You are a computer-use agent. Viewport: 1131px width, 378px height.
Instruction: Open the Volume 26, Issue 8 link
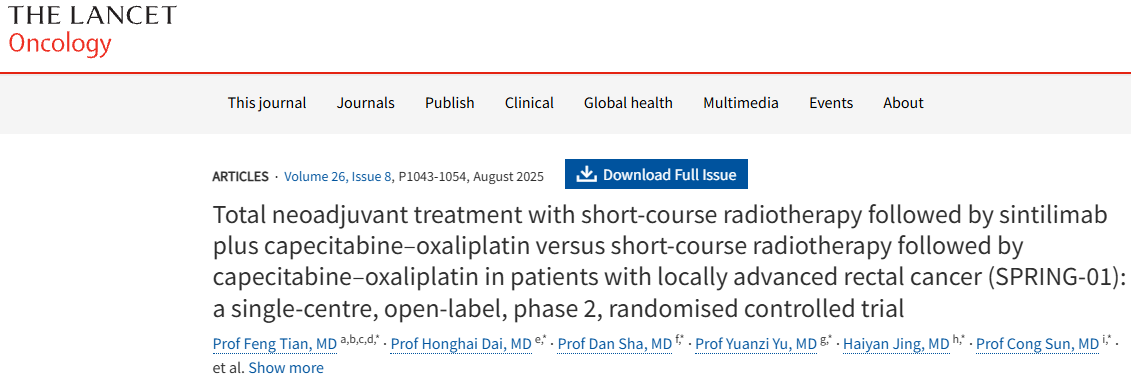tap(338, 177)
